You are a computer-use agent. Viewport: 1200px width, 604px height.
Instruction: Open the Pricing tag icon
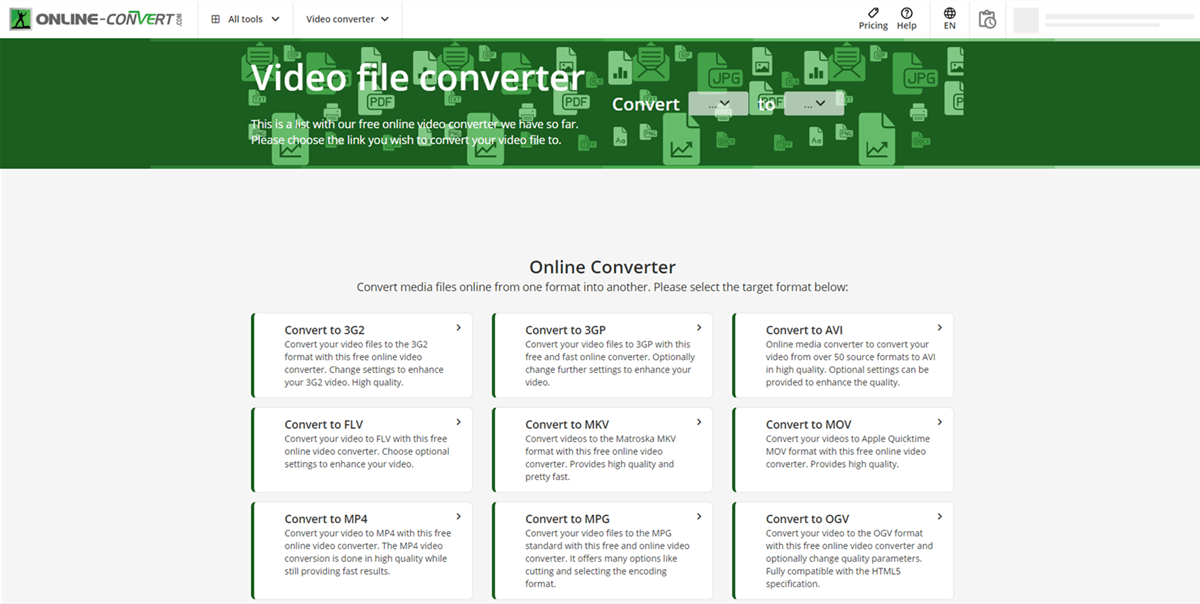click(x=873, y=13)
